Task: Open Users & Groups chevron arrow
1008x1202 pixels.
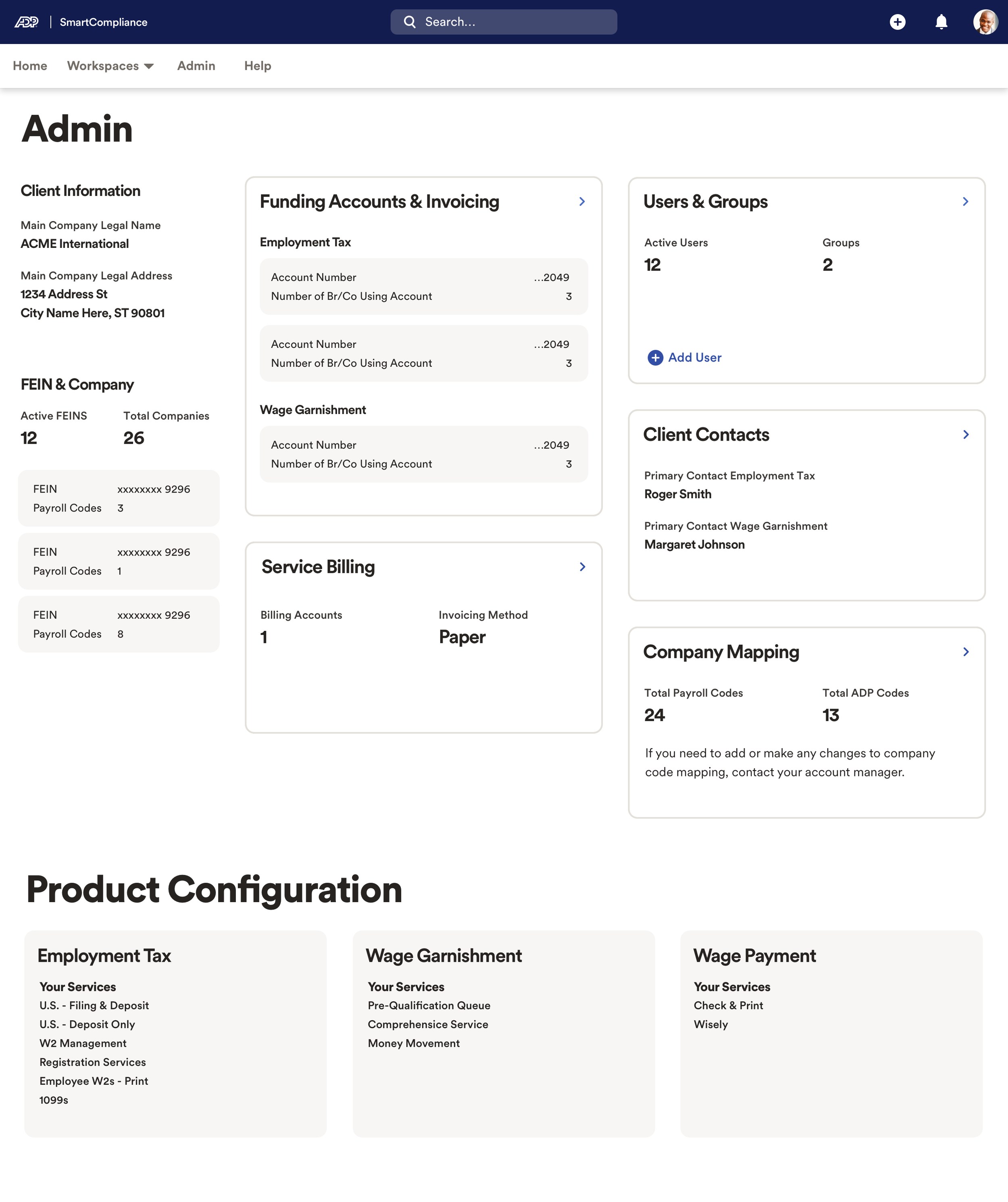Action: click(965, 202)
